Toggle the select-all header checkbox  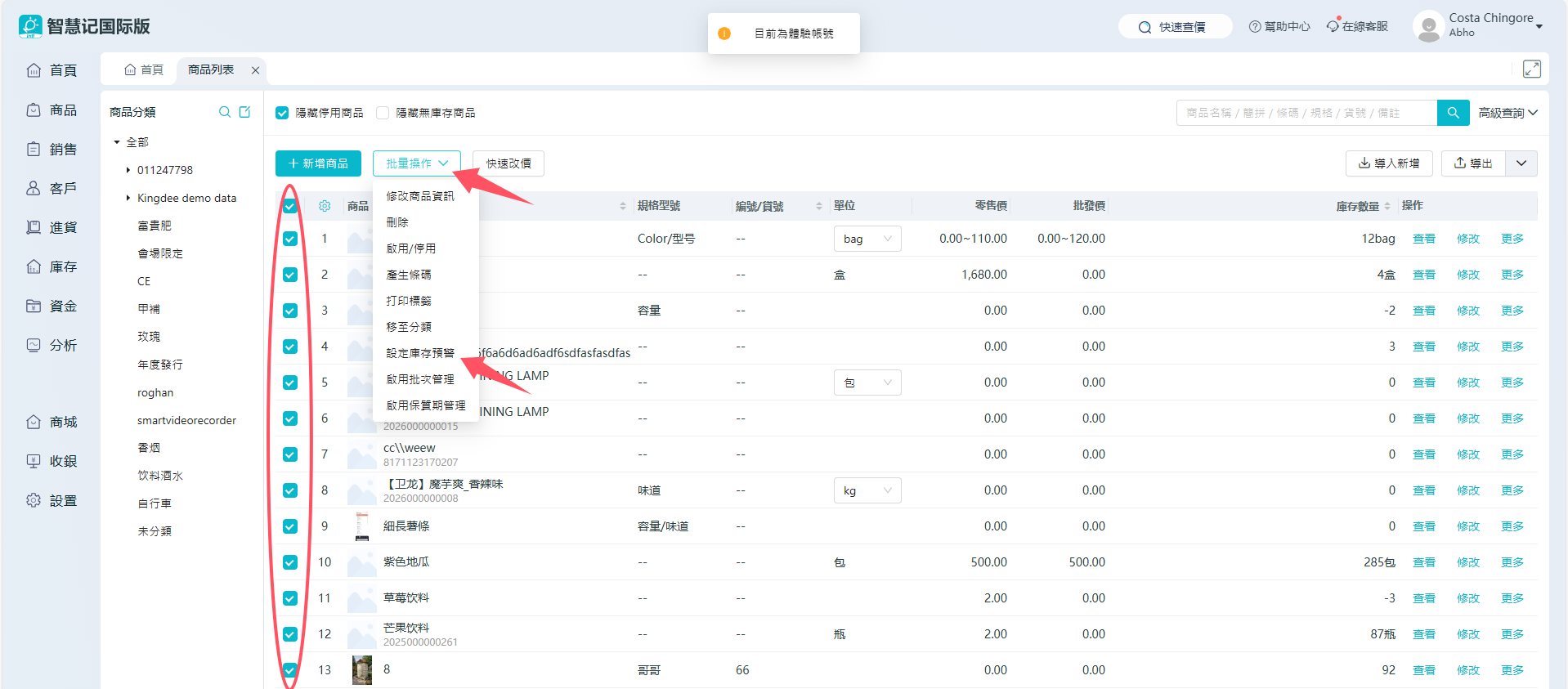click(x=290, y=206)
